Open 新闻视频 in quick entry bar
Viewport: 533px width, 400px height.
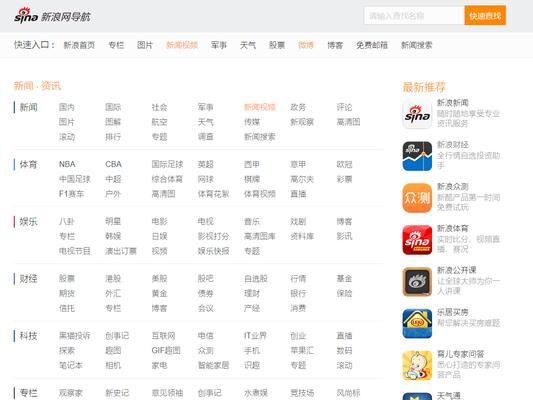(x=182, y=45)
